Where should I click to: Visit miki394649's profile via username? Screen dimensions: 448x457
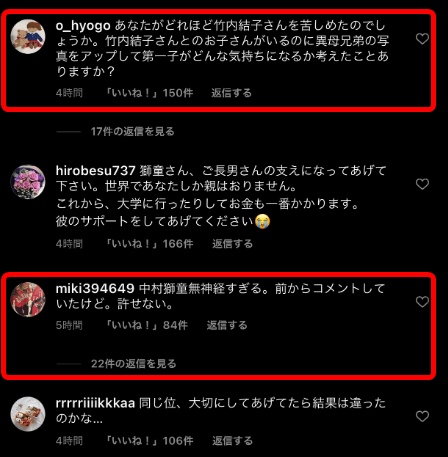[95, 288]
